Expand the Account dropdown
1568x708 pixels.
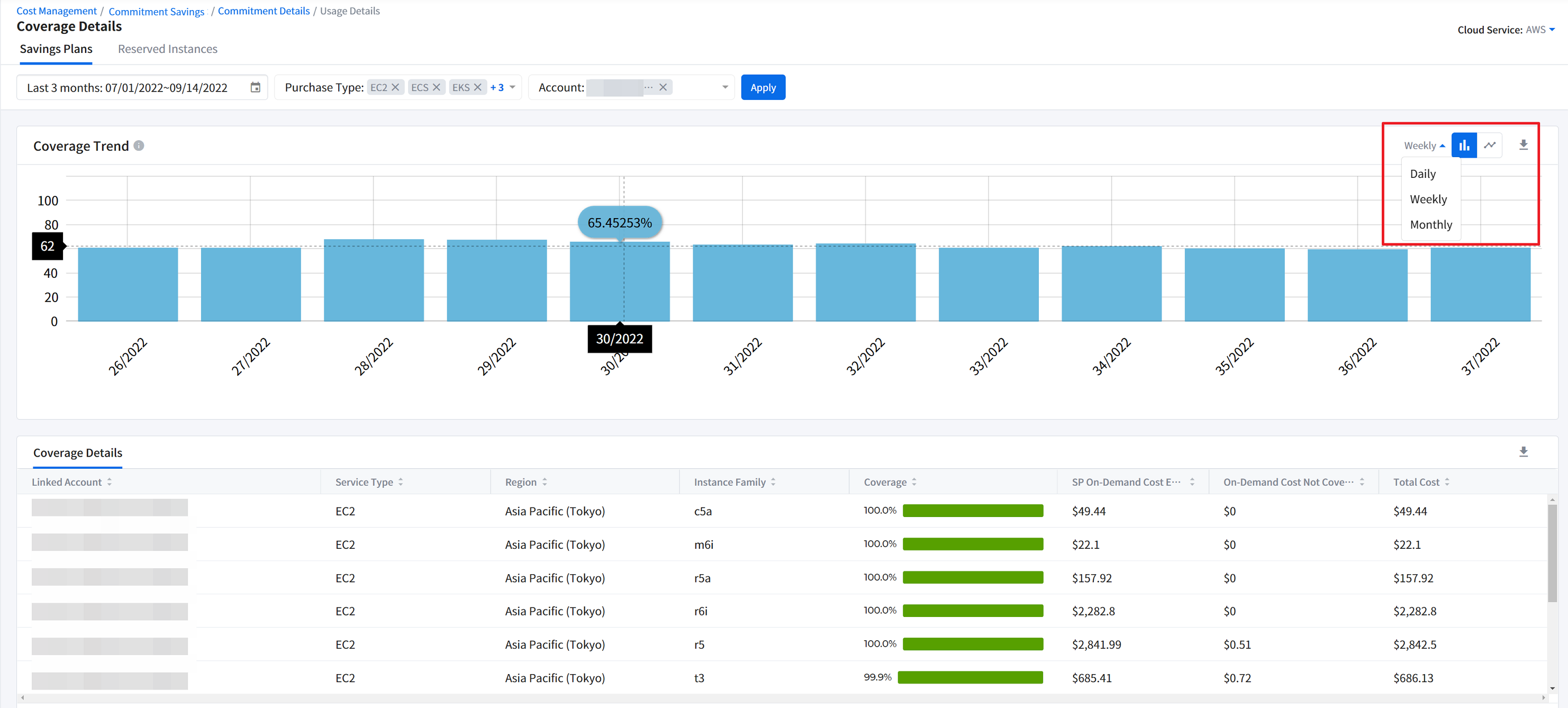click(725, 88)
